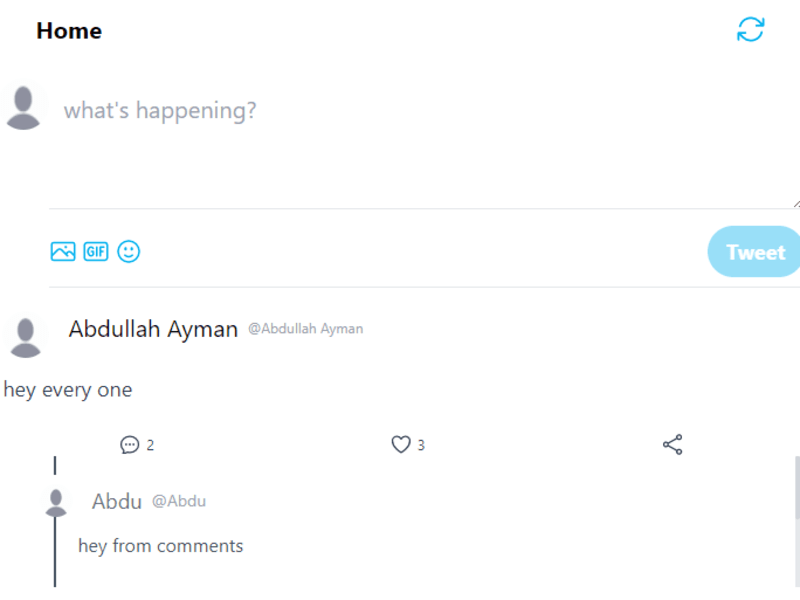This screenshot has width=800, height=600.
Task: Open Abdullah Ayman name link
Action: coord(154,329)
